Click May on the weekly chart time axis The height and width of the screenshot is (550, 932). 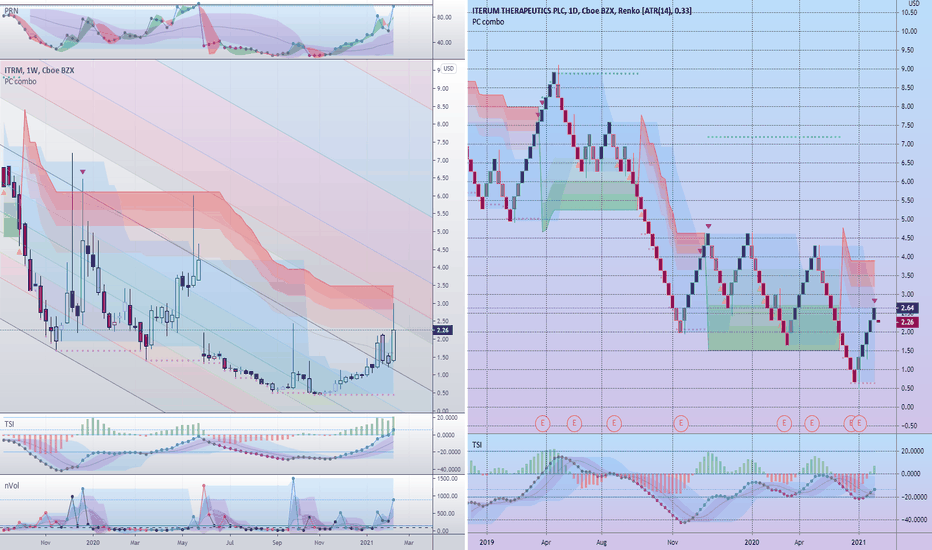click(182, 542)
